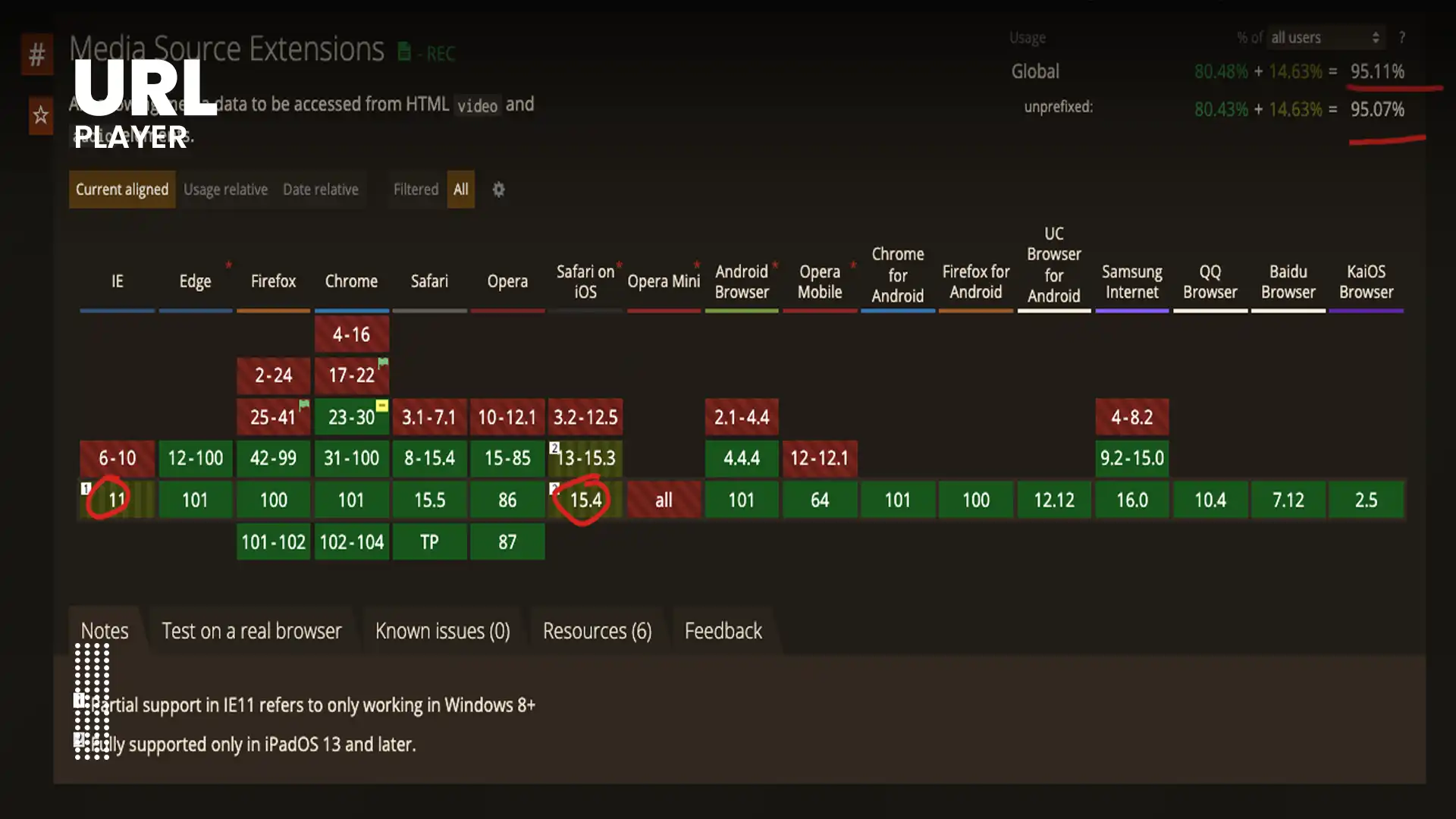This screenshot has width=1456, height=819.
Task: Switch to Date relative view
Action: 320,190
